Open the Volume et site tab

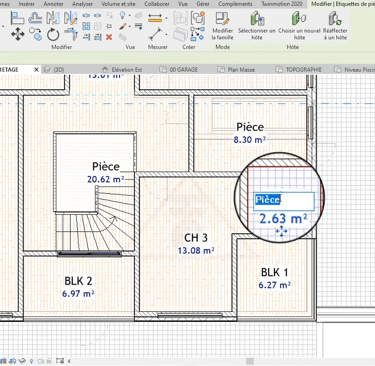[x=119, y=4]
